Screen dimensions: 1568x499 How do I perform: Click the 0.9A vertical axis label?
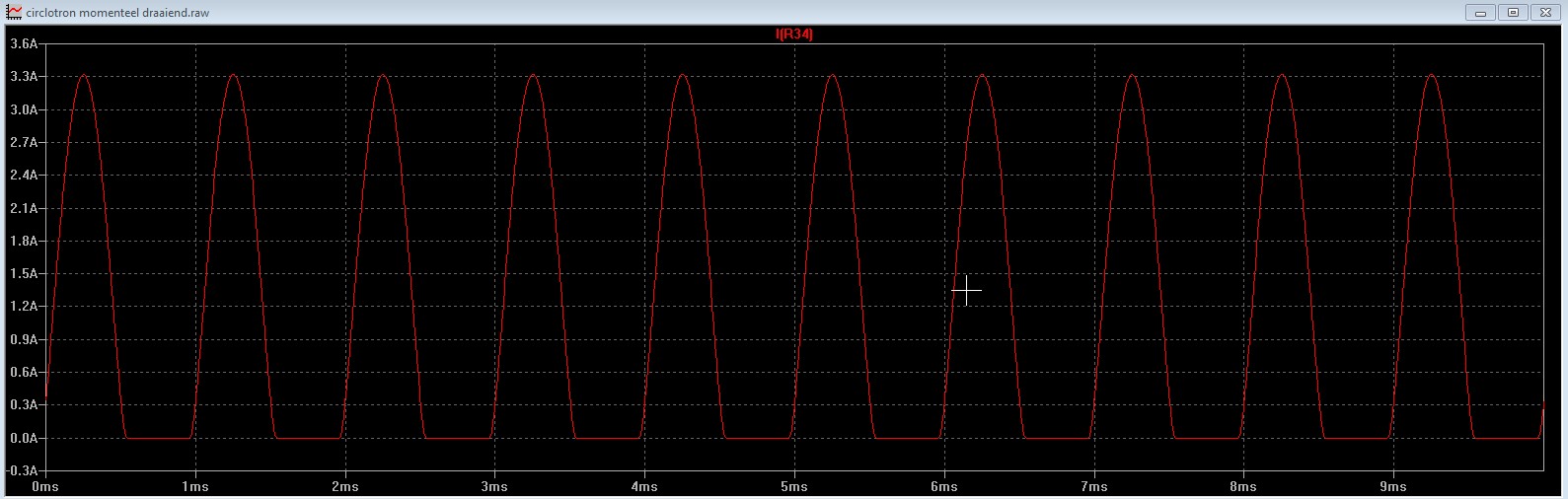point(24,339)
